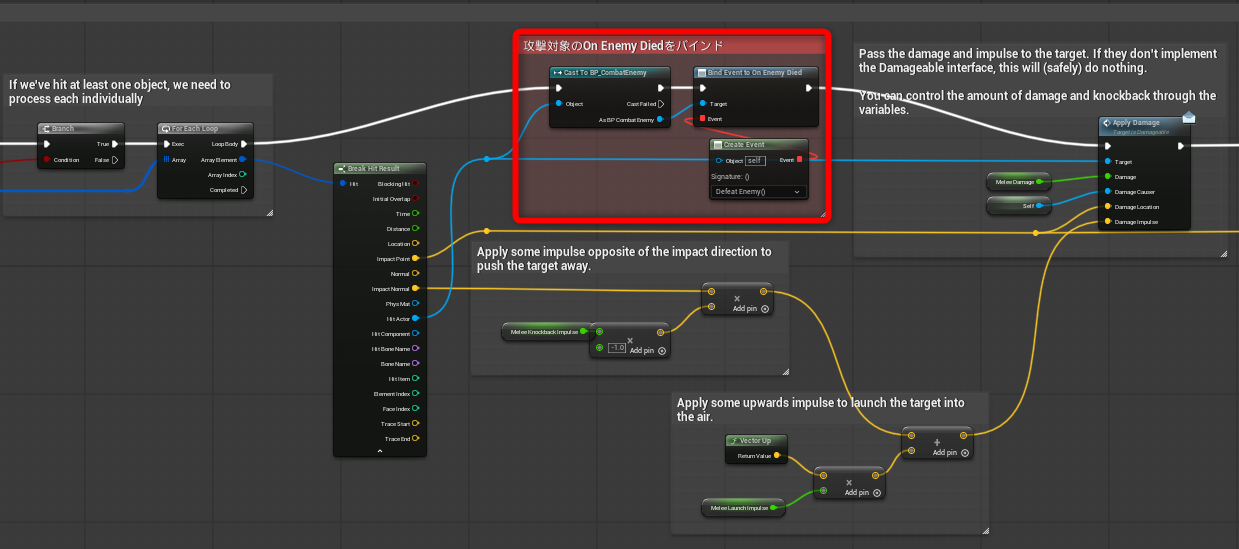The width and height of the screenshot is (1239, 549).
Task: Click the Bind Event to On Enemy Died icon
Action: (x=702, y=73)
